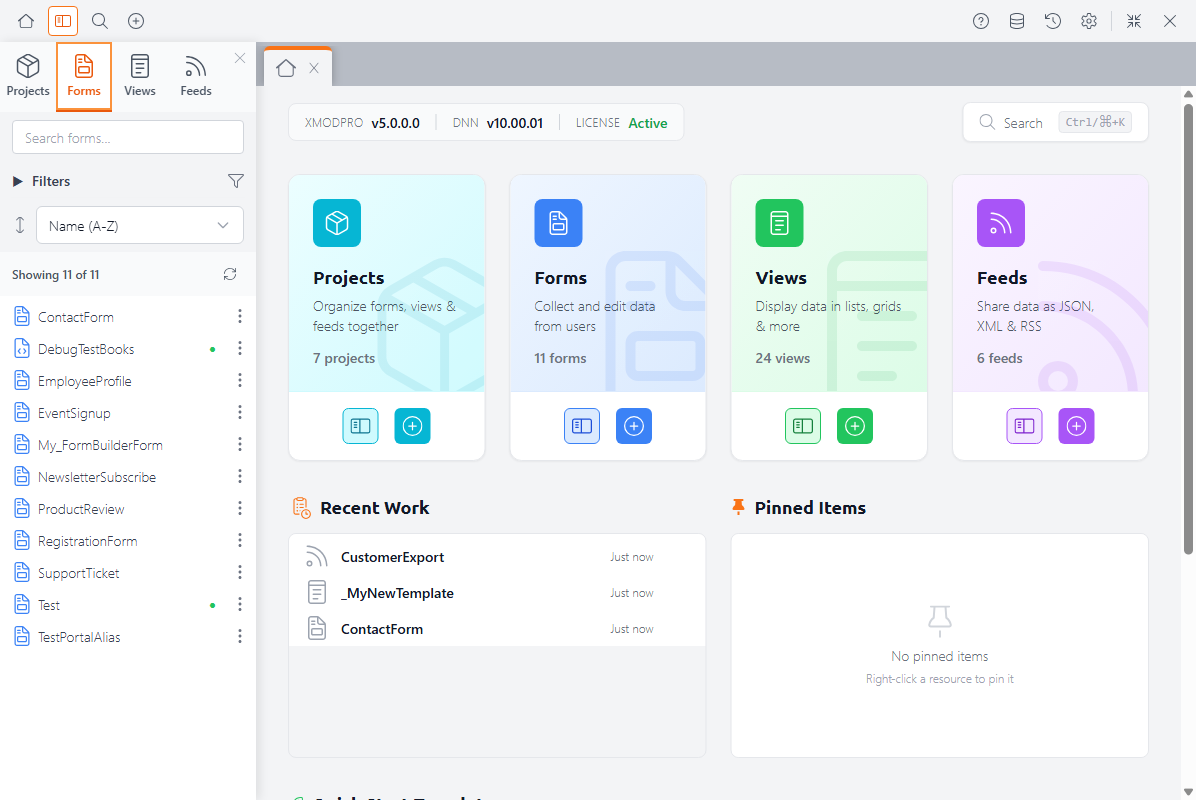Image resolution: width=1196 pixels, height=800 pixels.
Task: Click the home icon in top toolbar
Action: point(26,21)
